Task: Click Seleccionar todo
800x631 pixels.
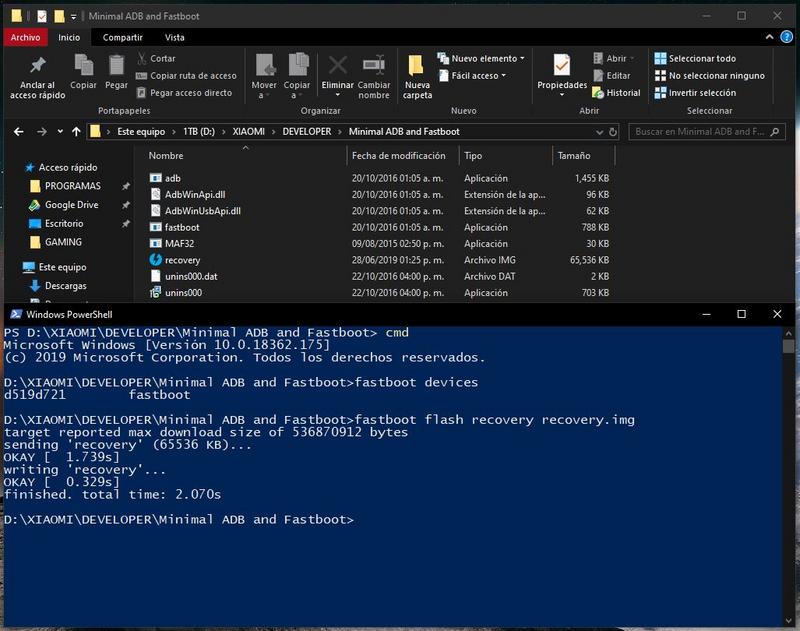Action: [x=695, y=58]
